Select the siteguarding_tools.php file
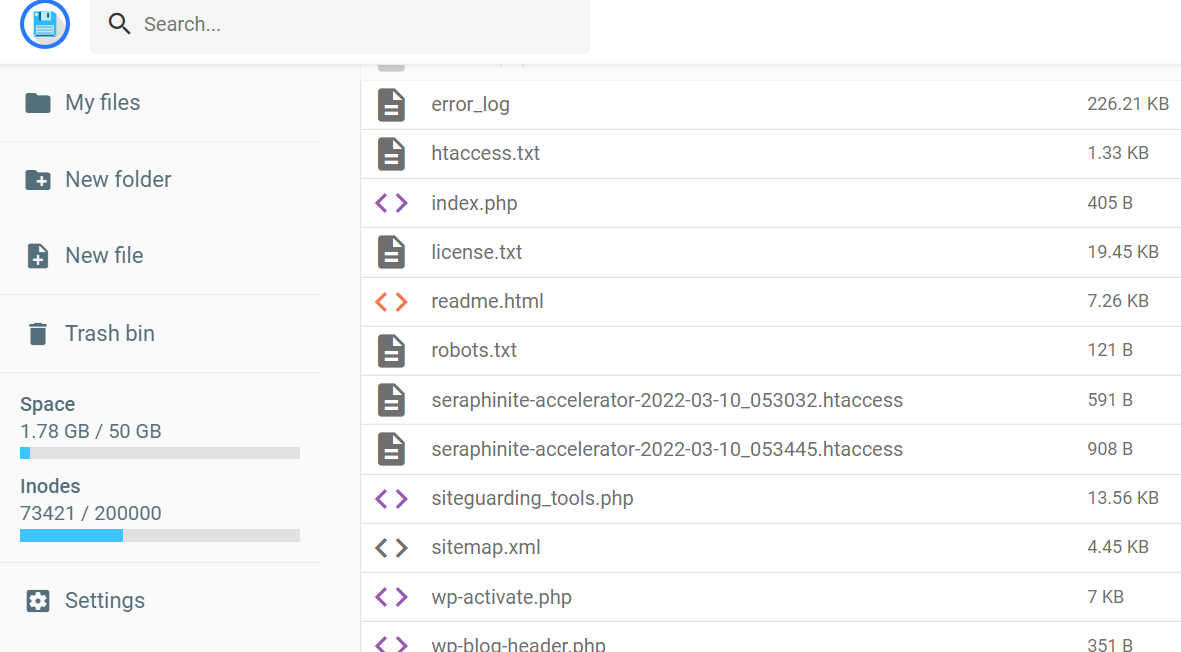Image resolution: width=1181 pixels, height=652 pixels. (x=532, y=498)
